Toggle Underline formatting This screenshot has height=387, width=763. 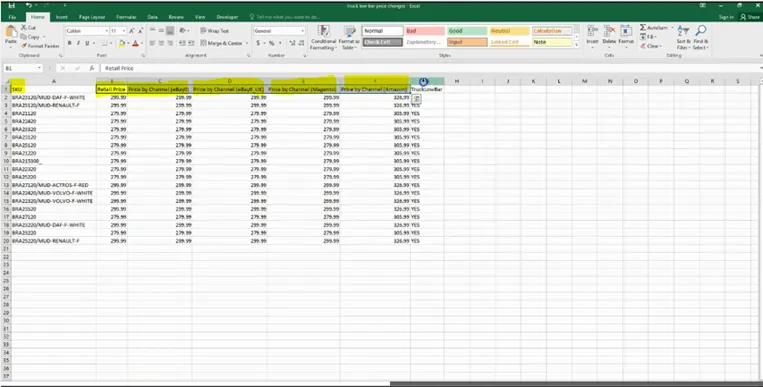87,43
